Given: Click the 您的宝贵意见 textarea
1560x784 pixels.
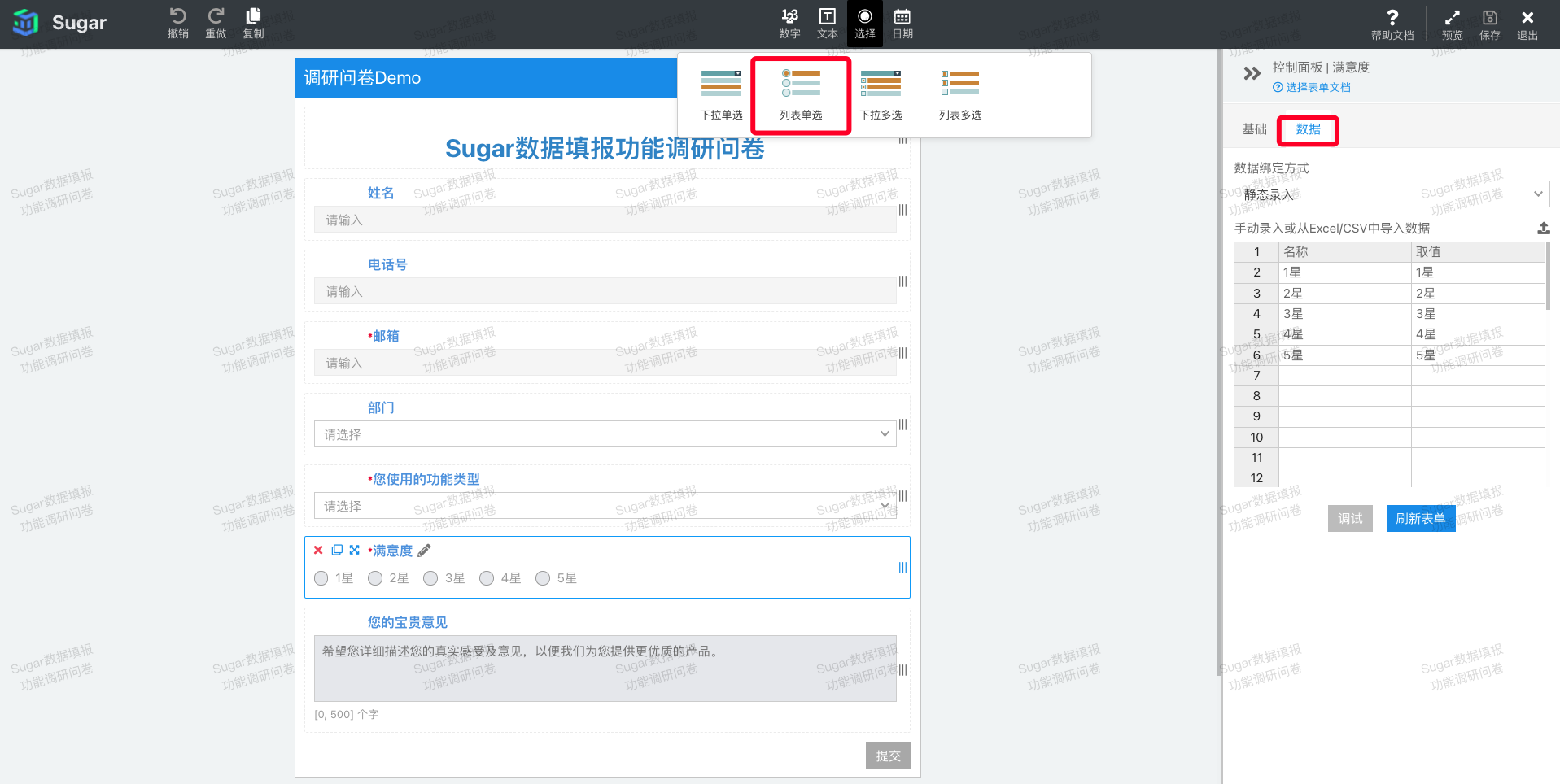Looking at the screenshot, I should 605,669.
